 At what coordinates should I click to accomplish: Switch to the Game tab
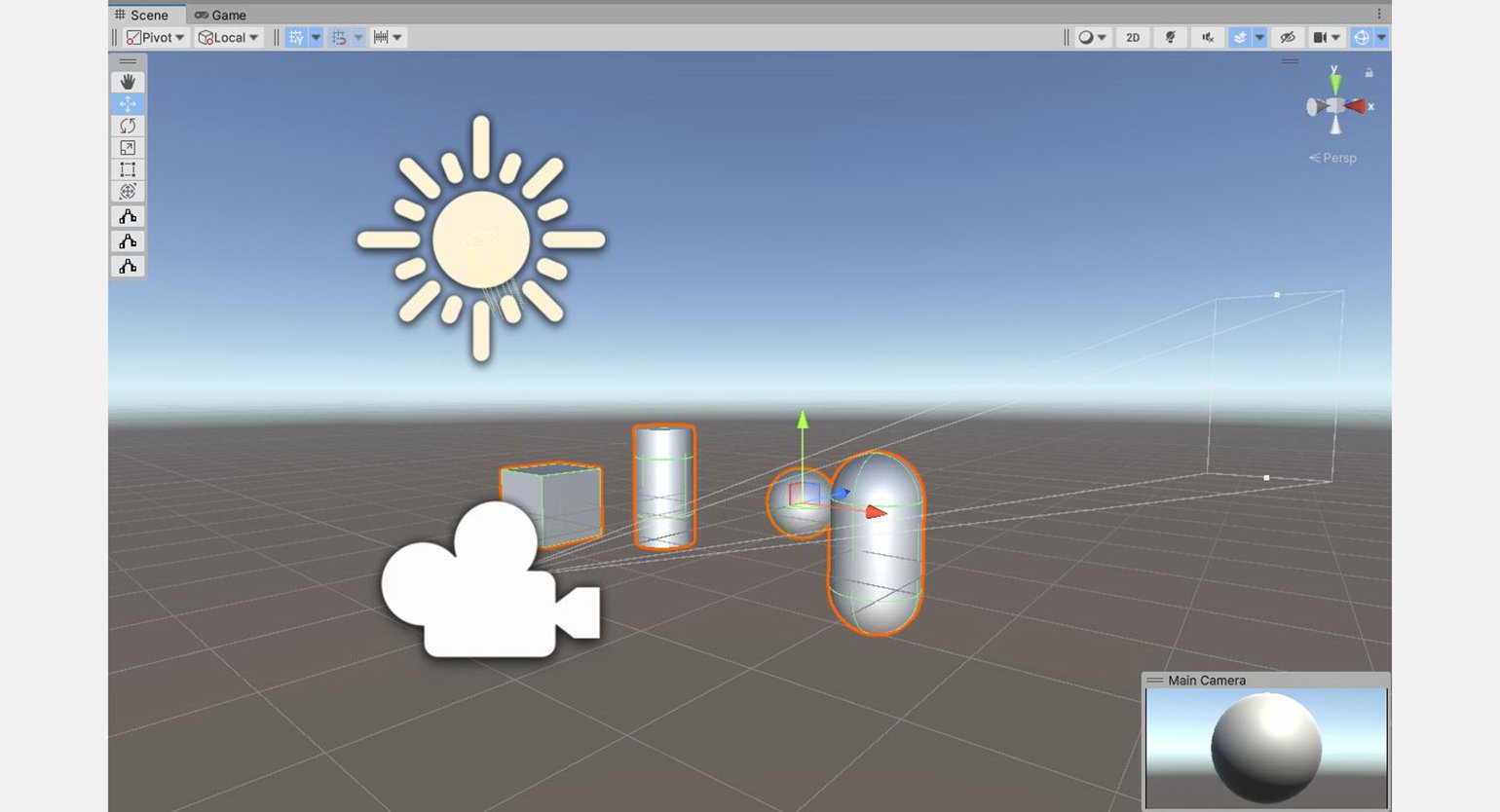(220, 15)
